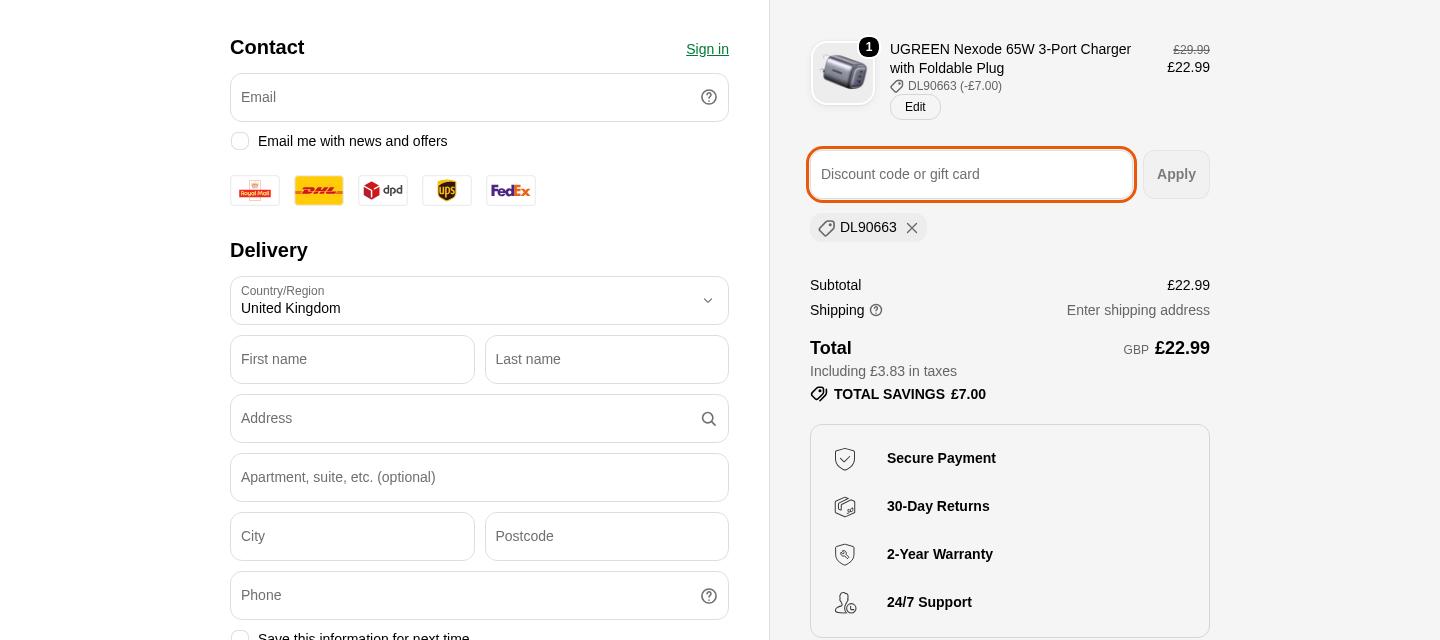The height and width of the screenshot is (640, 1440).
Task: Focus the First name field
Action: click(352, 359)
